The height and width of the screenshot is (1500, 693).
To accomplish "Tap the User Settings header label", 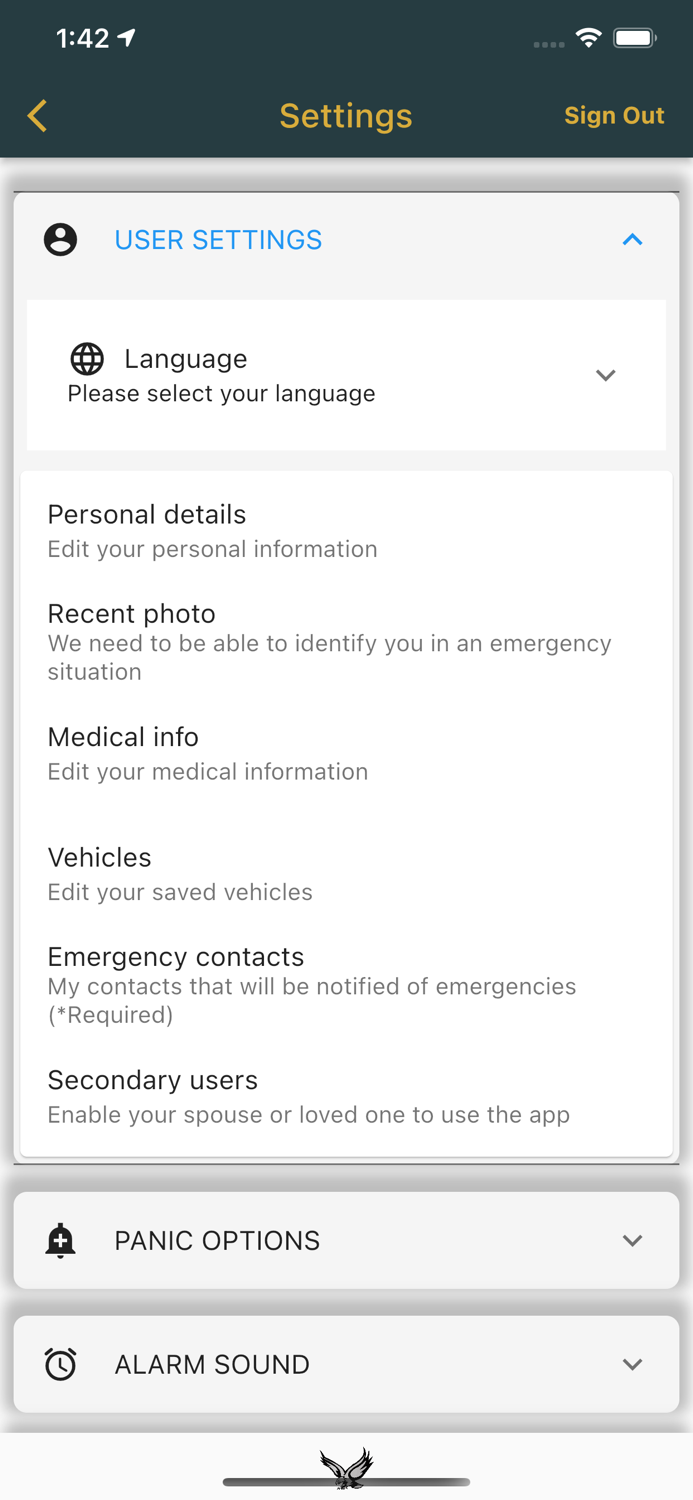I will tap(218, 240).
